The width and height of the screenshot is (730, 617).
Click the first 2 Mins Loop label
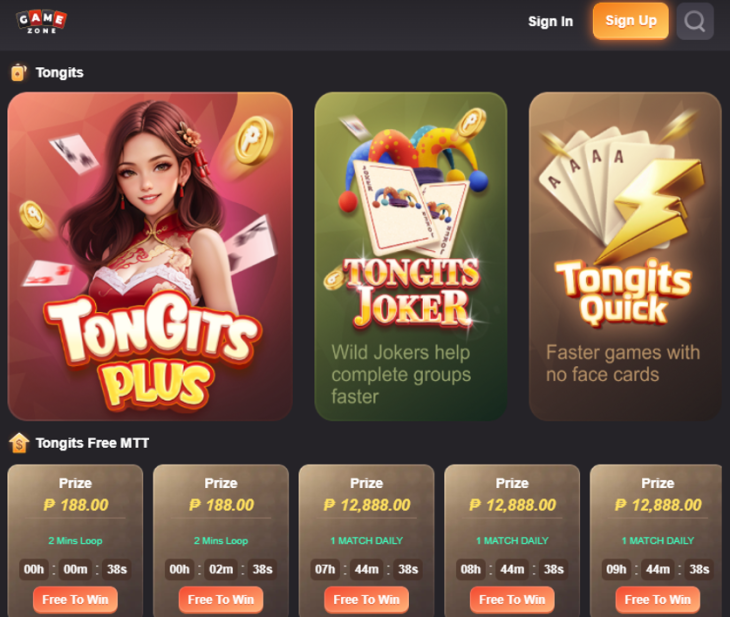pyautogui.click(x=75, y=541)
